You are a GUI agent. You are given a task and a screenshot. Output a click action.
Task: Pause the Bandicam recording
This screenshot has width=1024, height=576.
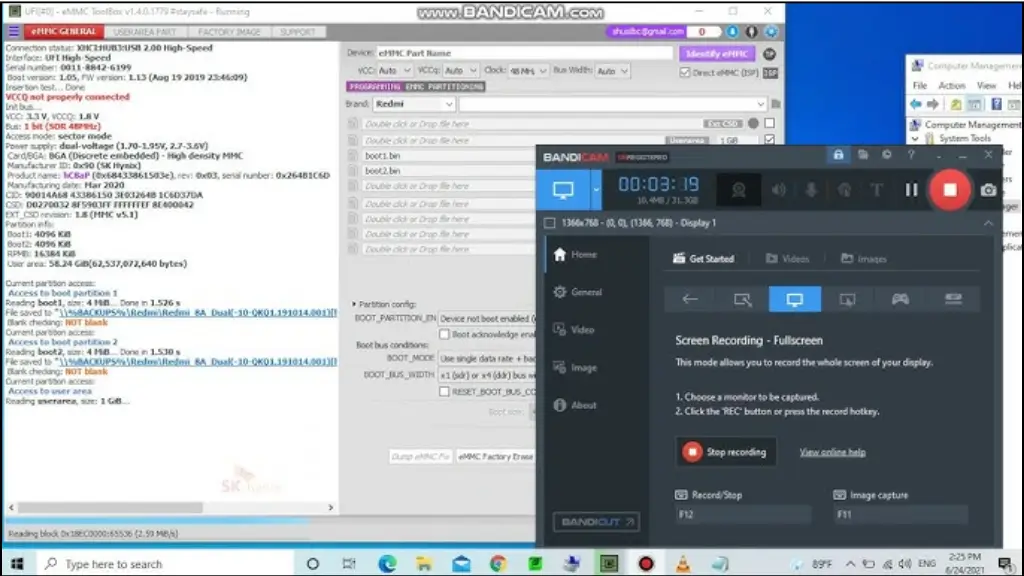911,190
